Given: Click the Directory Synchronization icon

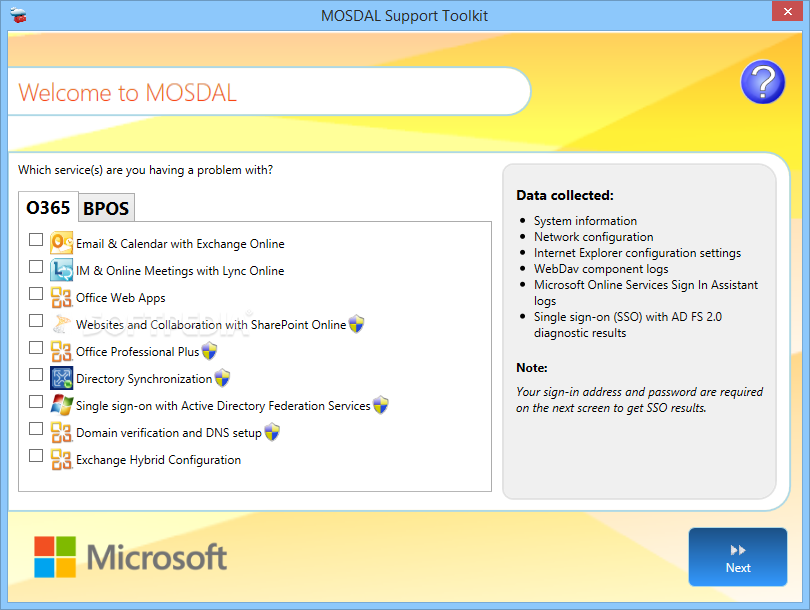Looking at the screenshot, I should (61, 378).
